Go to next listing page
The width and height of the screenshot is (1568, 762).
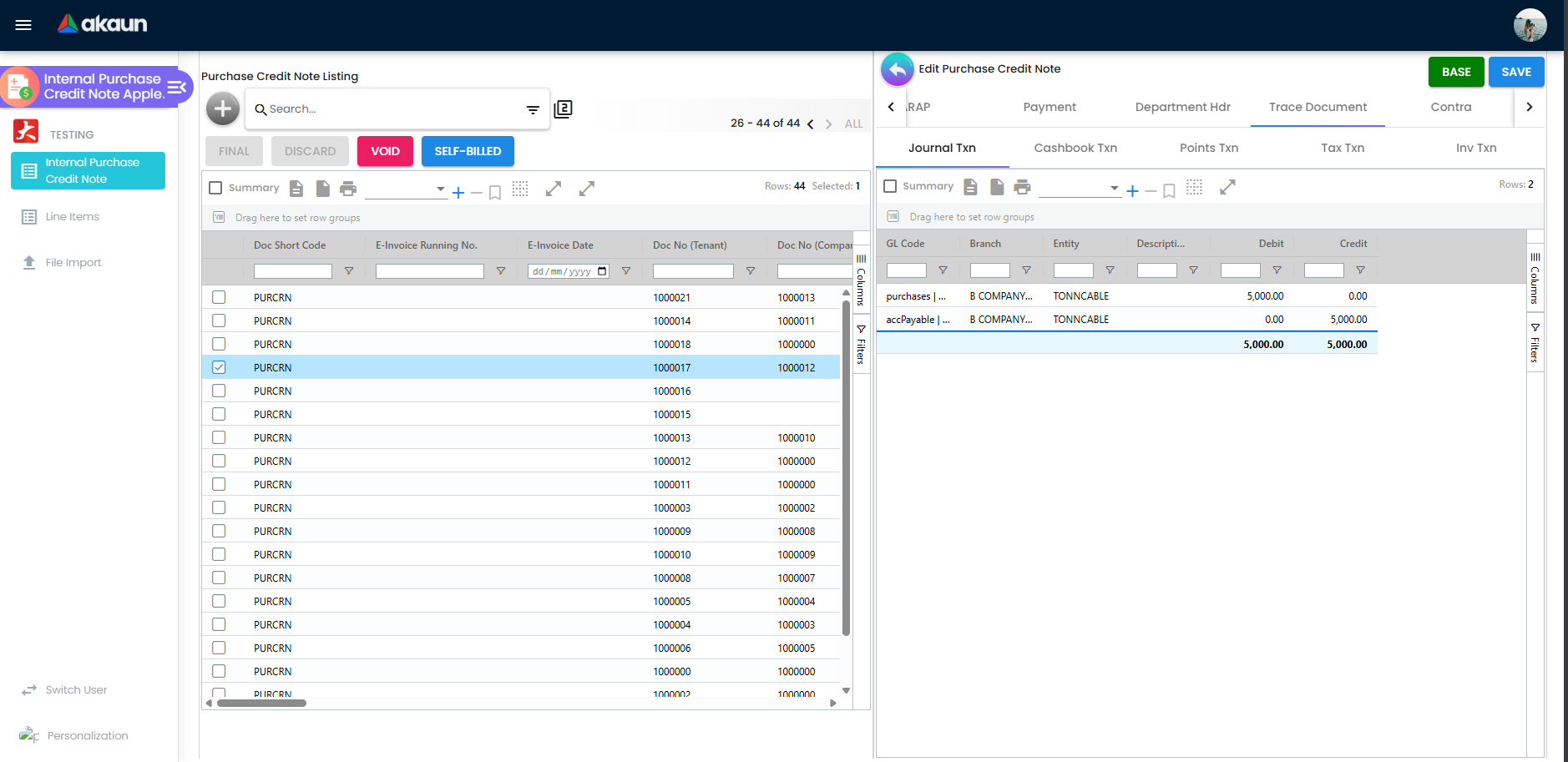point(828,124)
